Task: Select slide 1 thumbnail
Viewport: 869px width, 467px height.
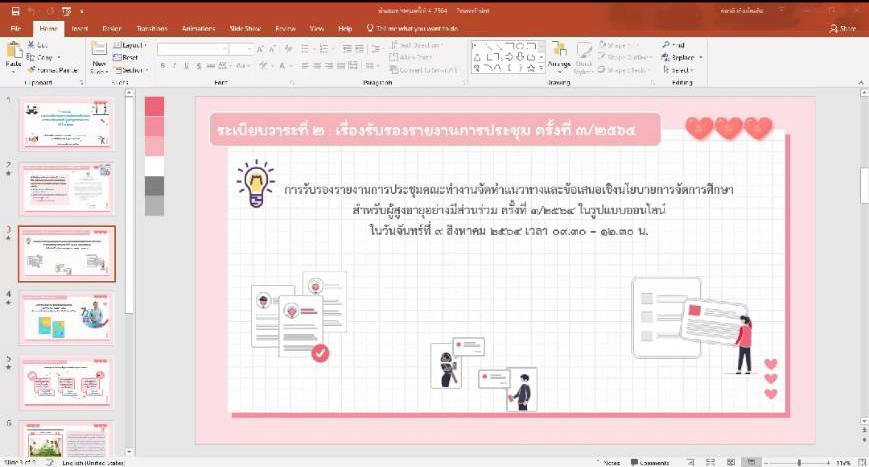Action: point(67,124)
